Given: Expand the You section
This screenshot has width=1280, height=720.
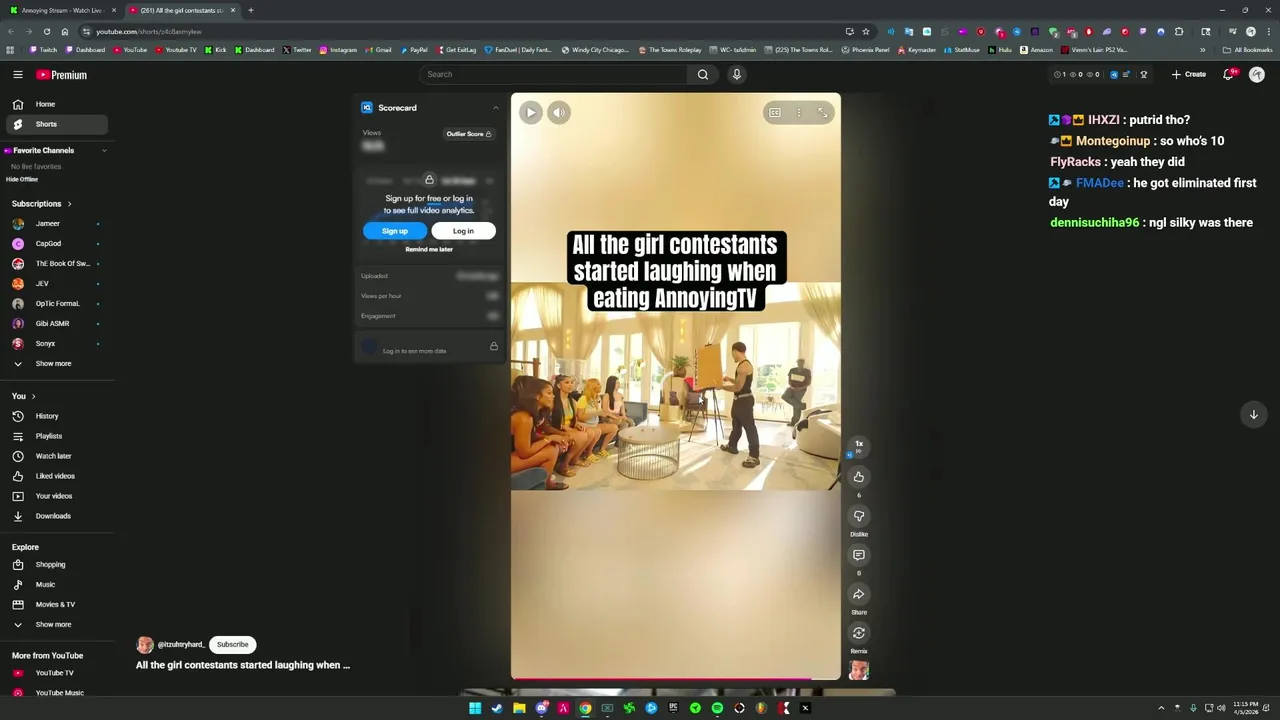Looking at the screenshot, I should click(x=24, y=396).
